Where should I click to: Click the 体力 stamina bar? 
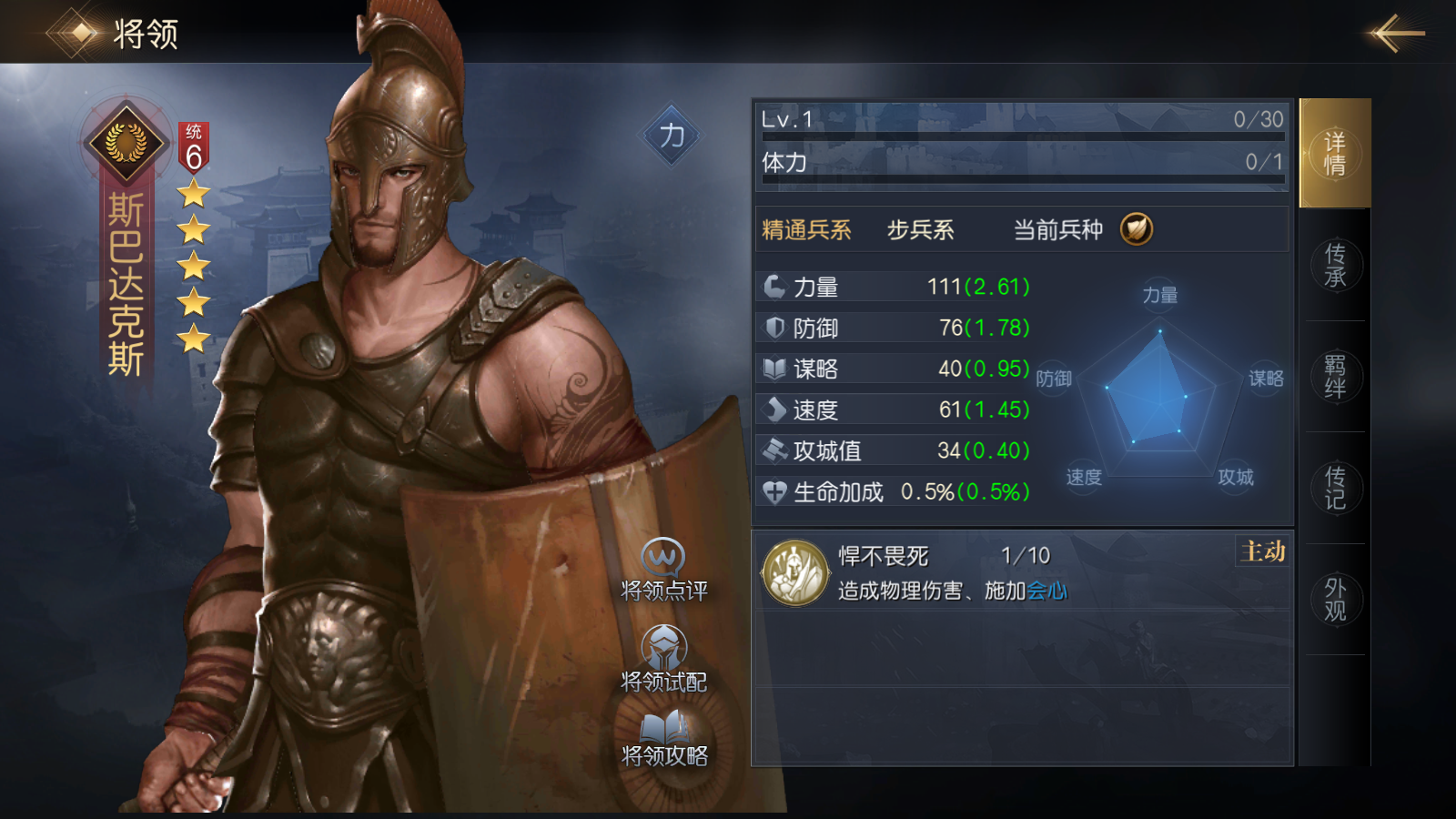(x=1023, y=179)
